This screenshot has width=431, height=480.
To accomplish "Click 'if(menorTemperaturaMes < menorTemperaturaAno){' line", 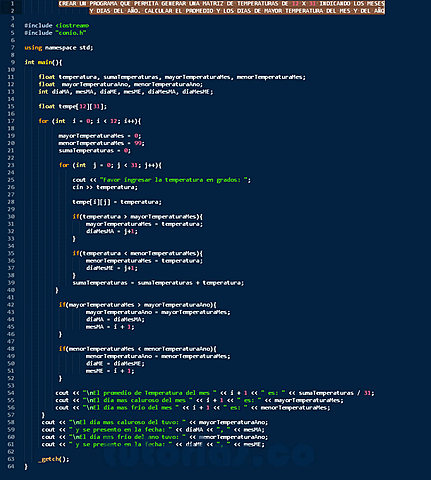I will (x=138, y=349).
